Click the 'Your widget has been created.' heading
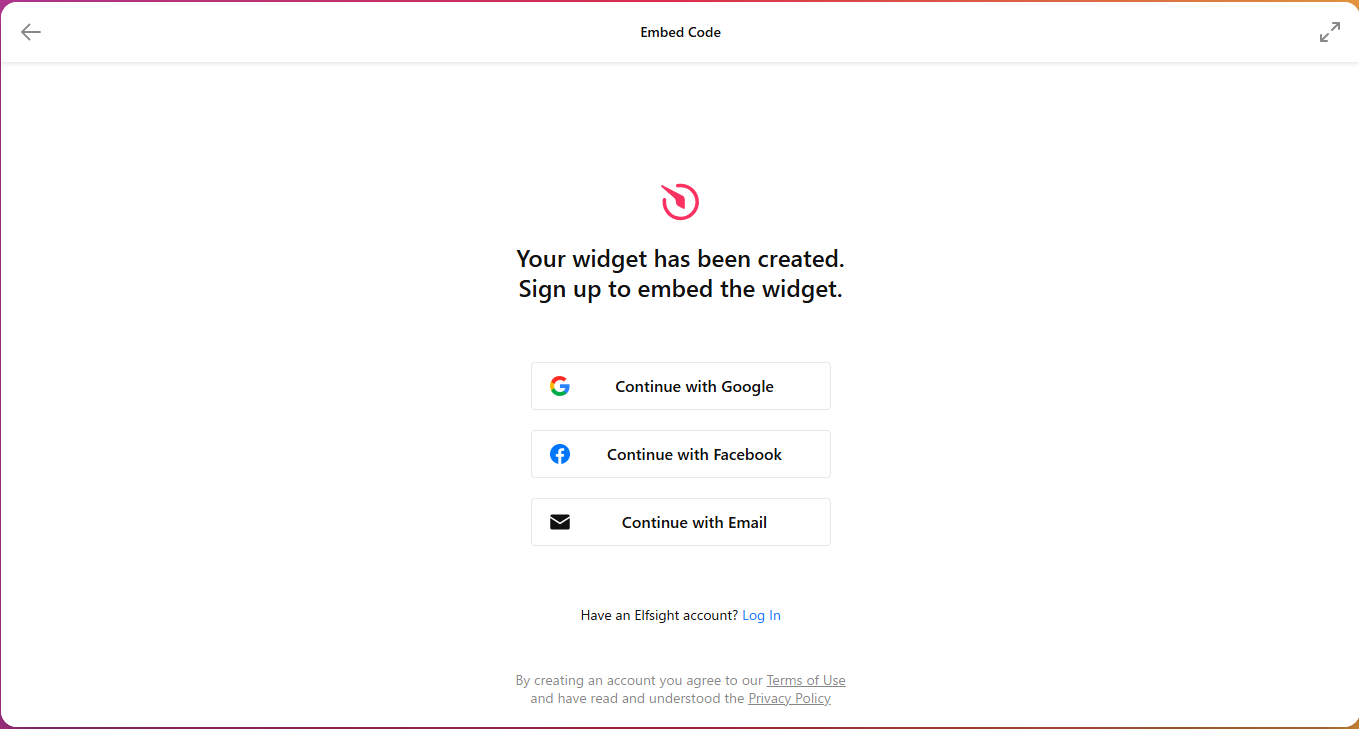The height and width of the screenshot is (729, 1359). click(681, 259)
